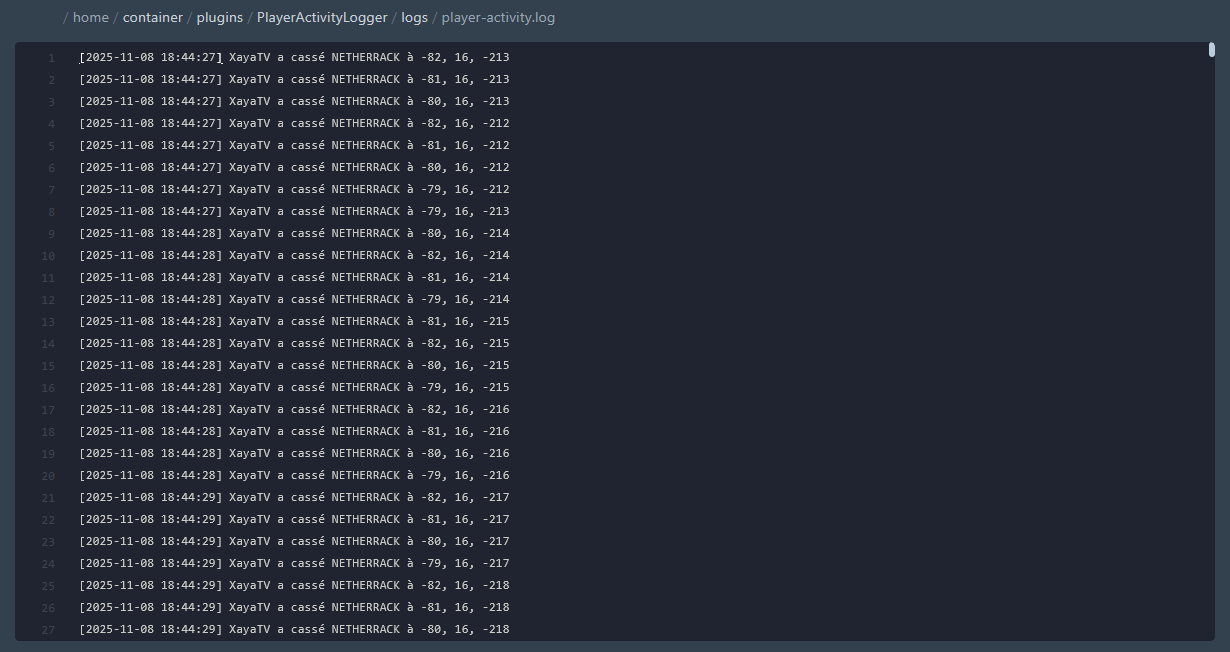Screen dimensions: 1230x652
Task: Click line number 1 in the gutter
Action: point(51,58)
